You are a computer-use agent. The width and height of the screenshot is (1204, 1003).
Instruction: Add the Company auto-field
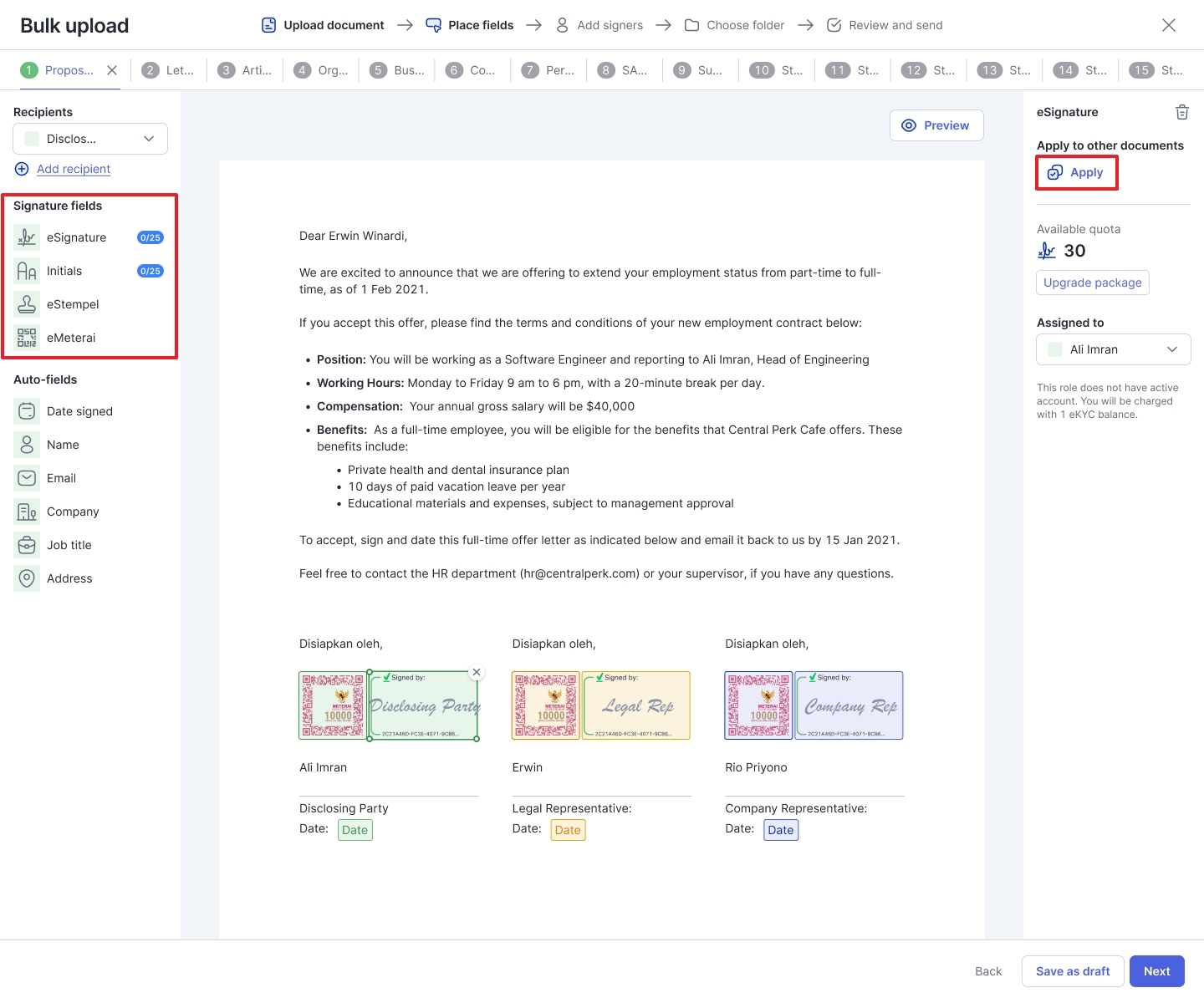(74, 511)
